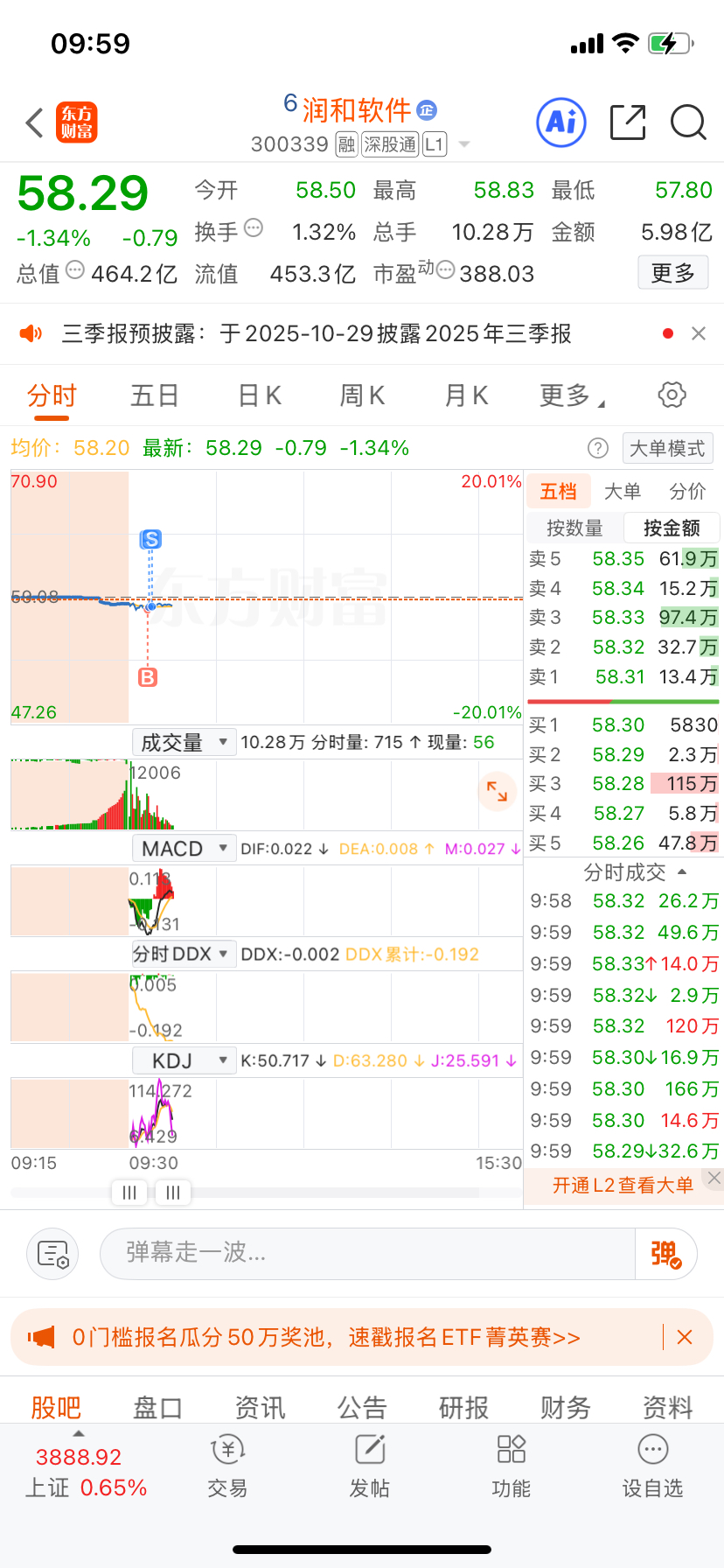Viewport: 724px width, 1568px height.
Task: Select 按数量 display option
Action: click(x=574, y=528)
